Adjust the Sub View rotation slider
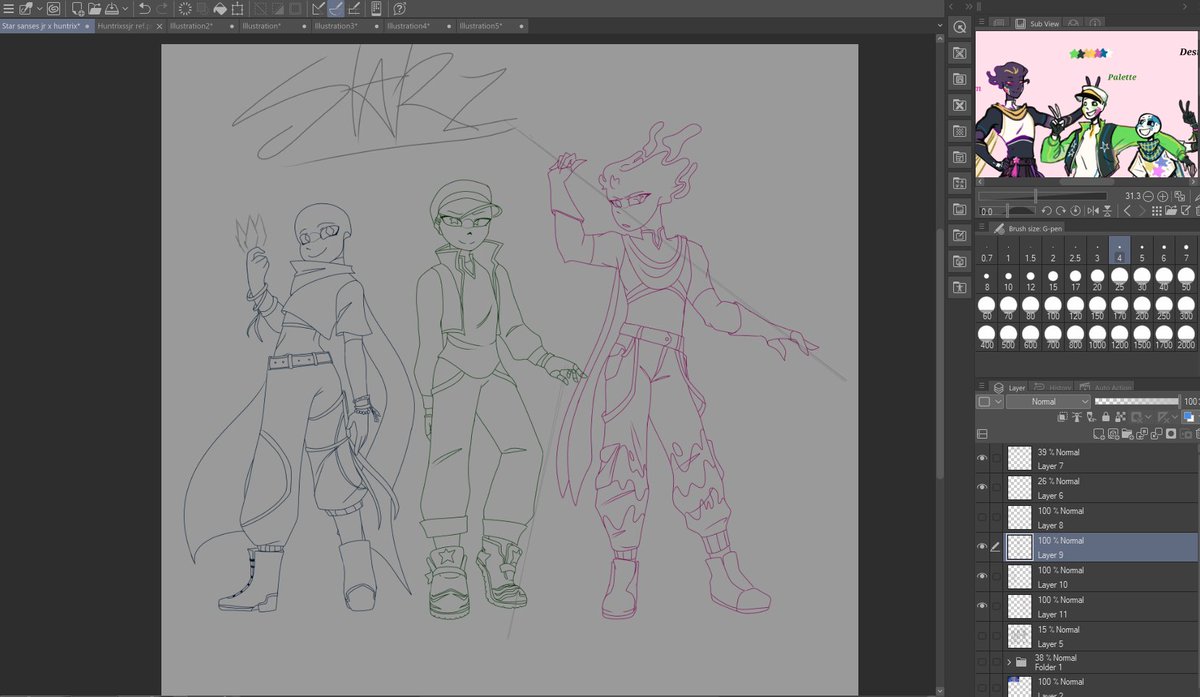Screen dimensions: 1200x697 coord(1008,210)
